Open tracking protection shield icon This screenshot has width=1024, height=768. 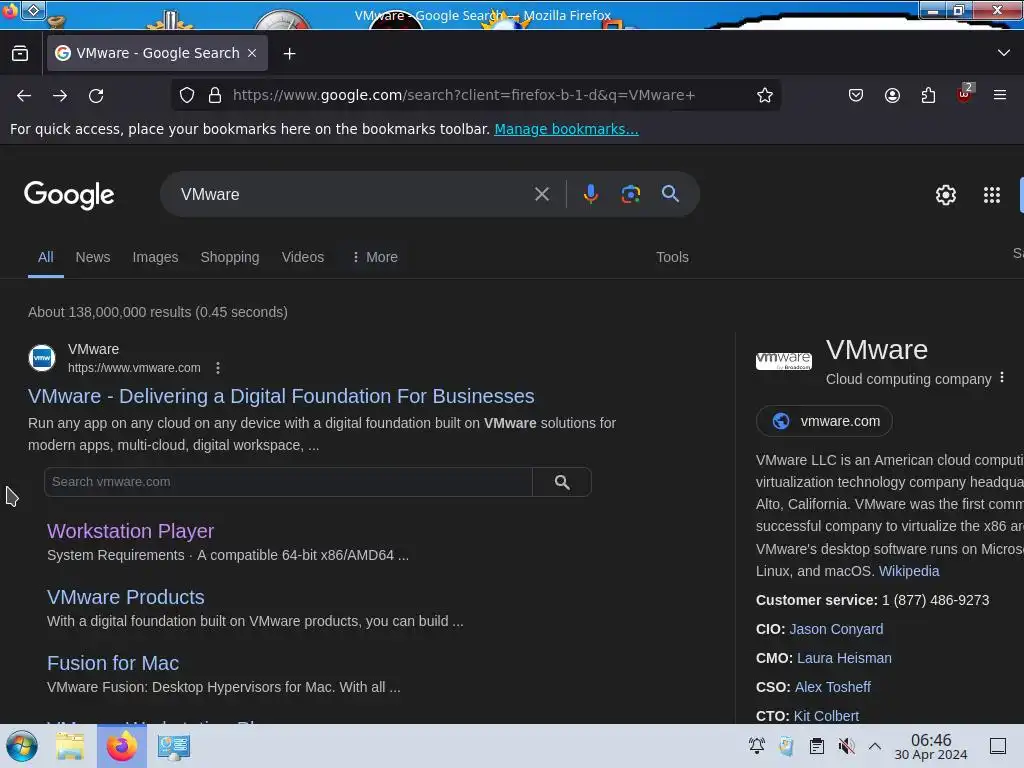click(187, 95)
